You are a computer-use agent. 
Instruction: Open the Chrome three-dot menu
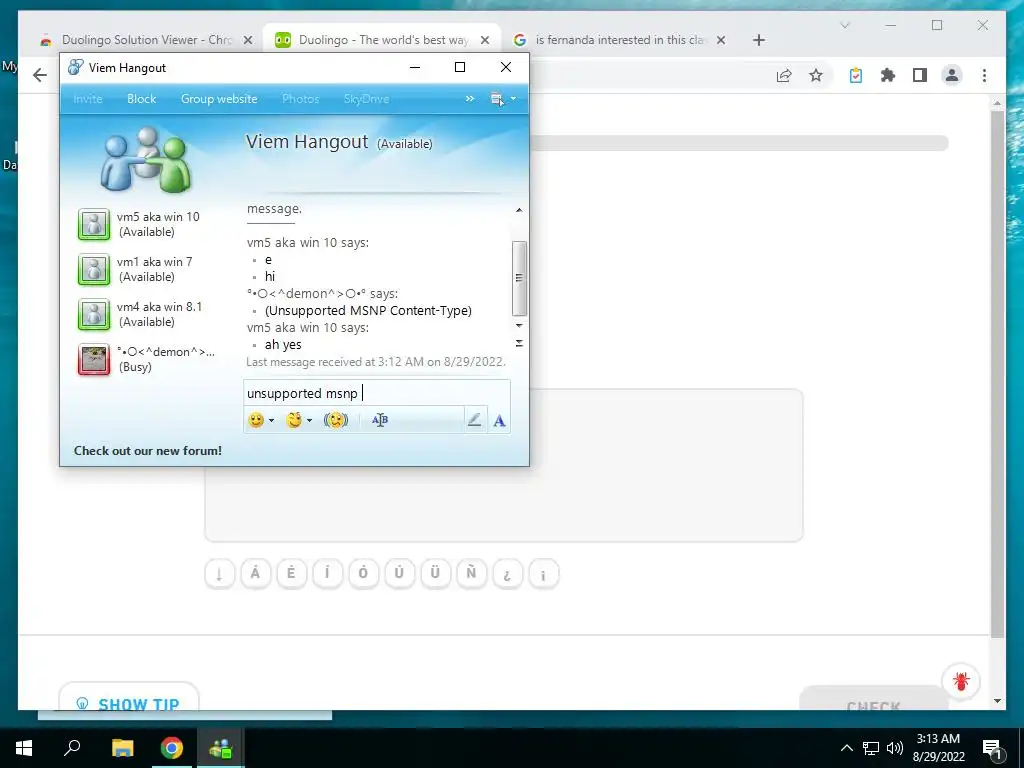tap(984, 75)
